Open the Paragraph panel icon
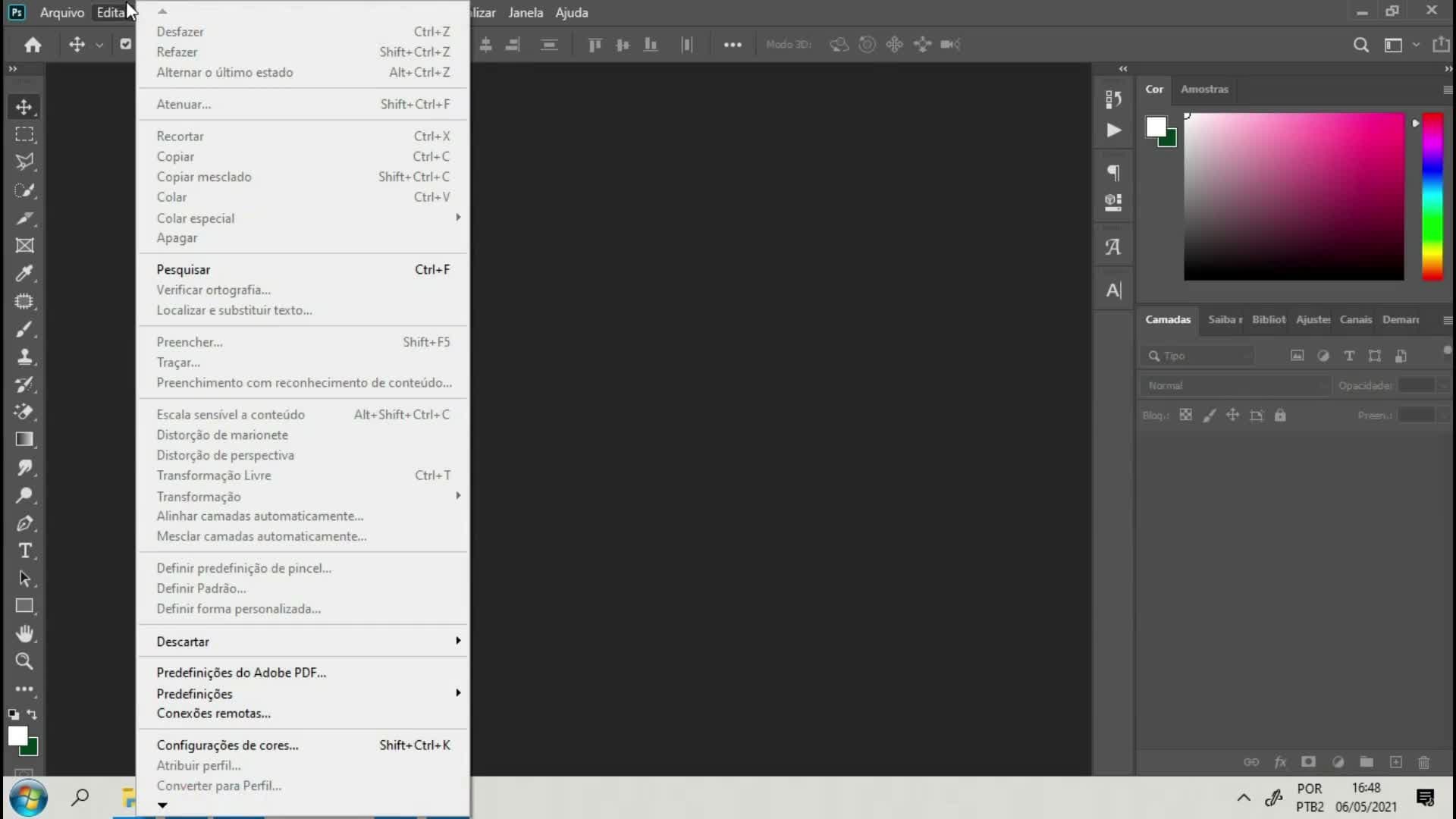This screenshot has width=1456, height=819. [x=1113, y=173]
